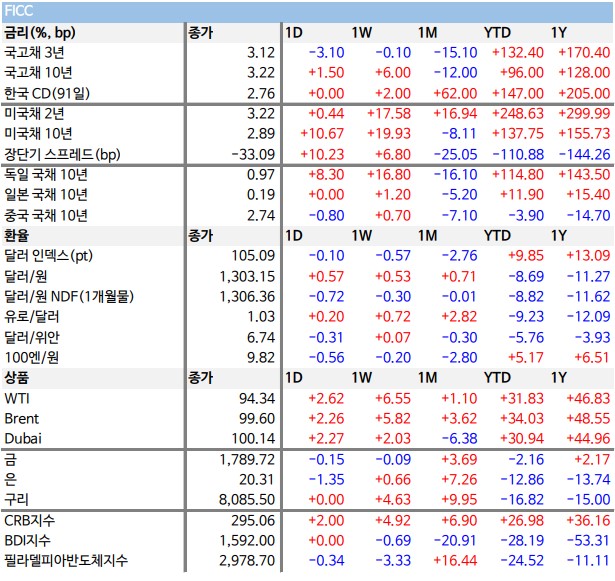Click NDF closing value 1,306.36
Image resolution: width=615 pixels, height=581 pixels.
247,297
